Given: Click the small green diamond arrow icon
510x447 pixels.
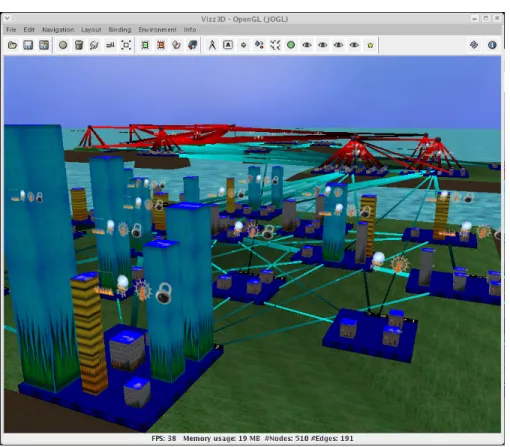Looking at the screenshot, I should pyautogui.click(x=244, y=45).
